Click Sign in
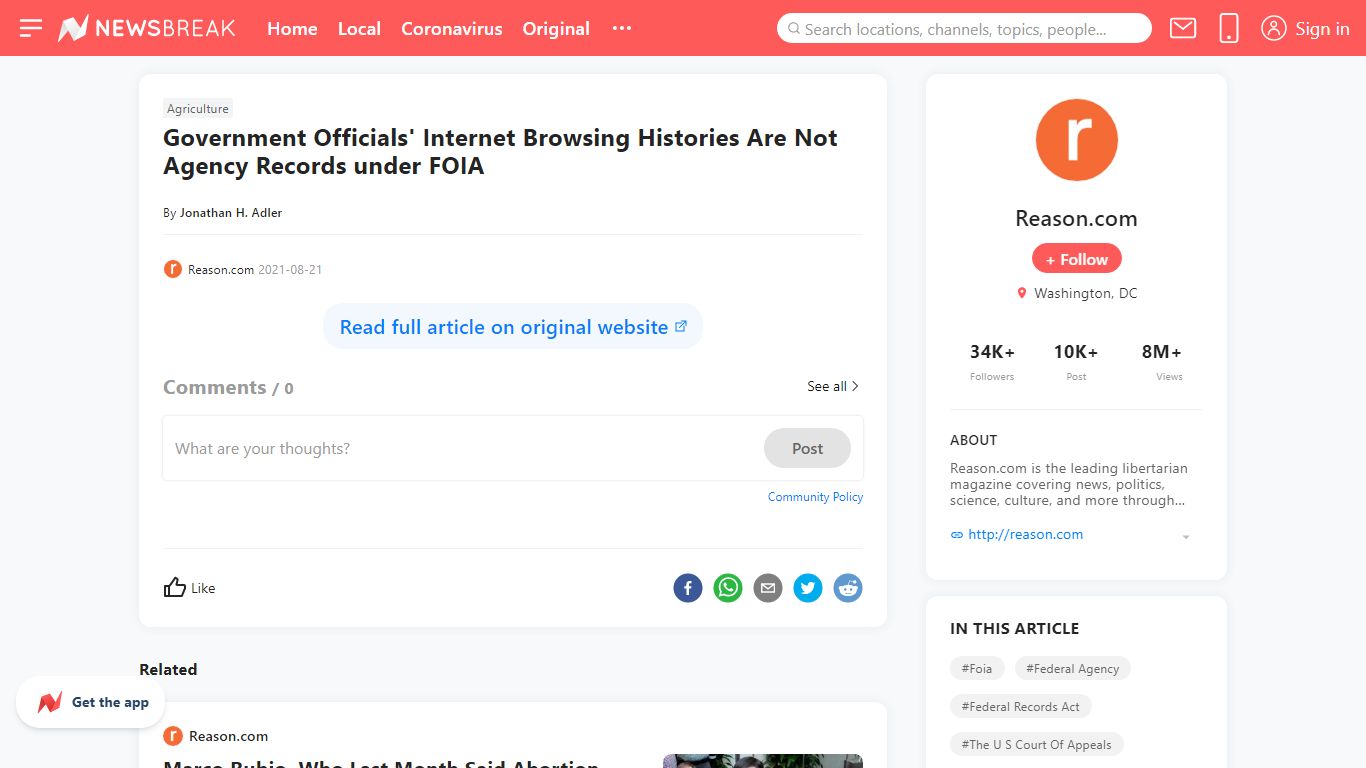 (1322, 29)
